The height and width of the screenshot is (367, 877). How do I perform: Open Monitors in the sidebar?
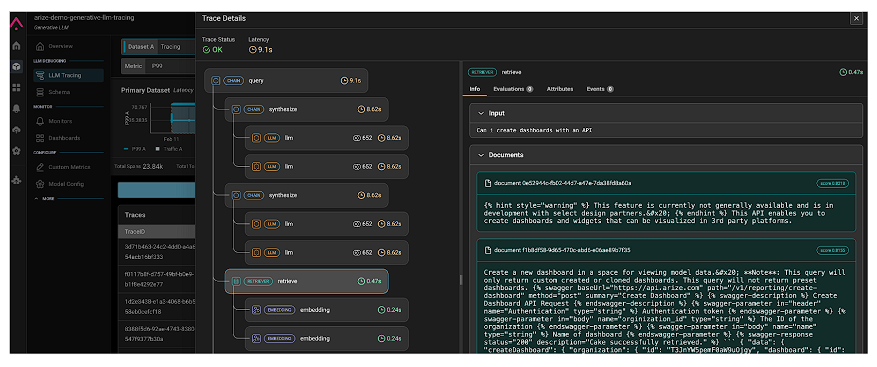60,121
